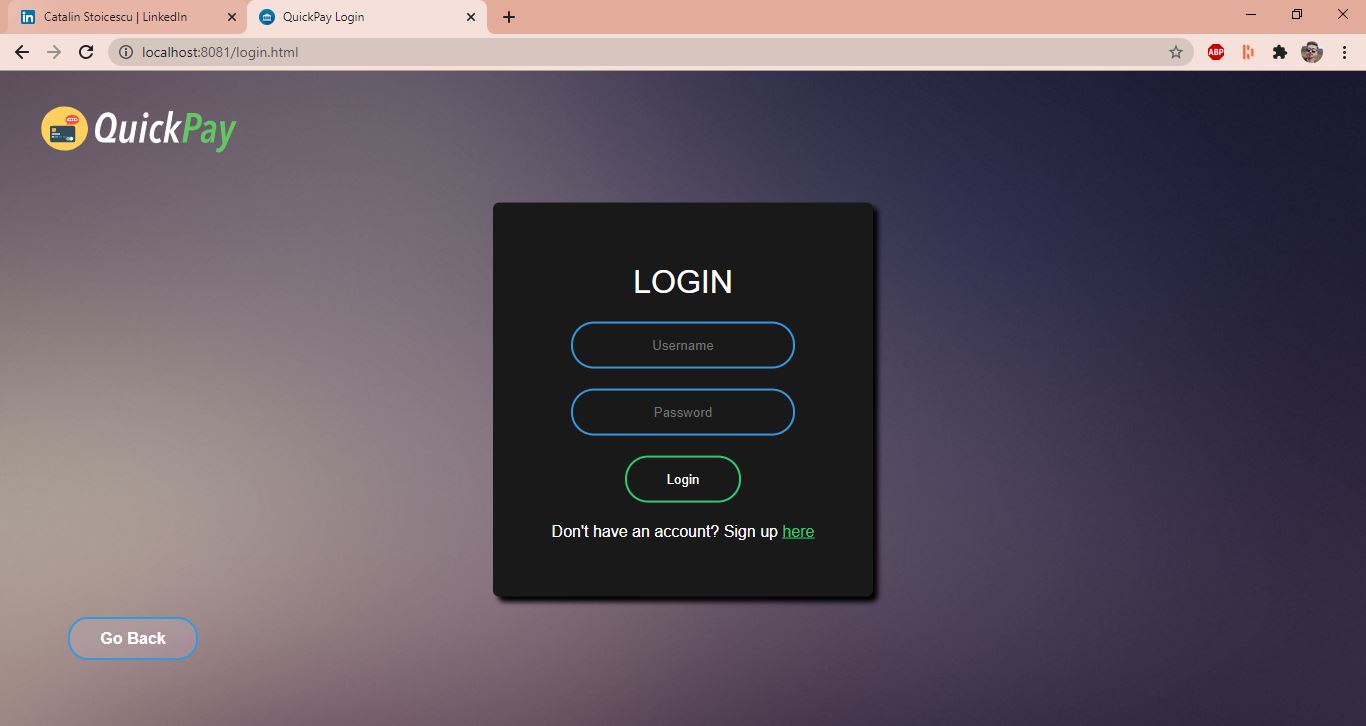Click the LOGIN heading text
This screenshot has height=726, width=1366.
click(x=683, y=282)
